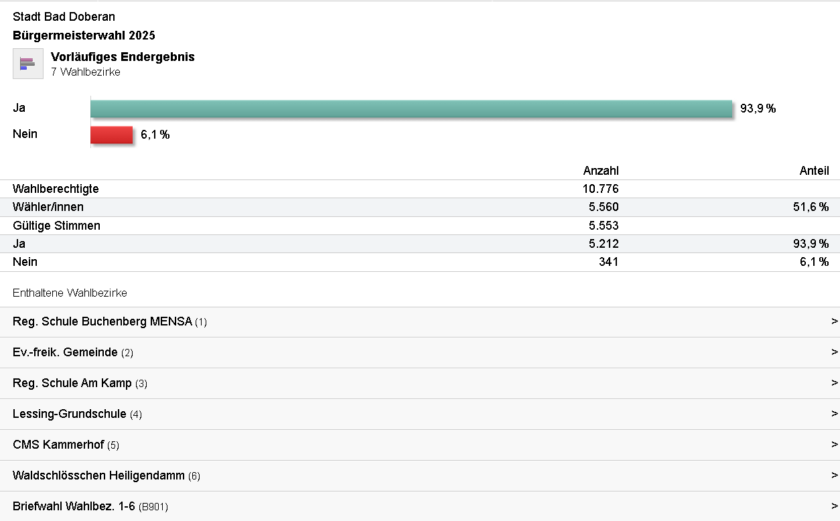Image resolution: width=840 pixels, height=521 pixels.
Task: Click the Anzahl column header
Action: coord(600,171)
